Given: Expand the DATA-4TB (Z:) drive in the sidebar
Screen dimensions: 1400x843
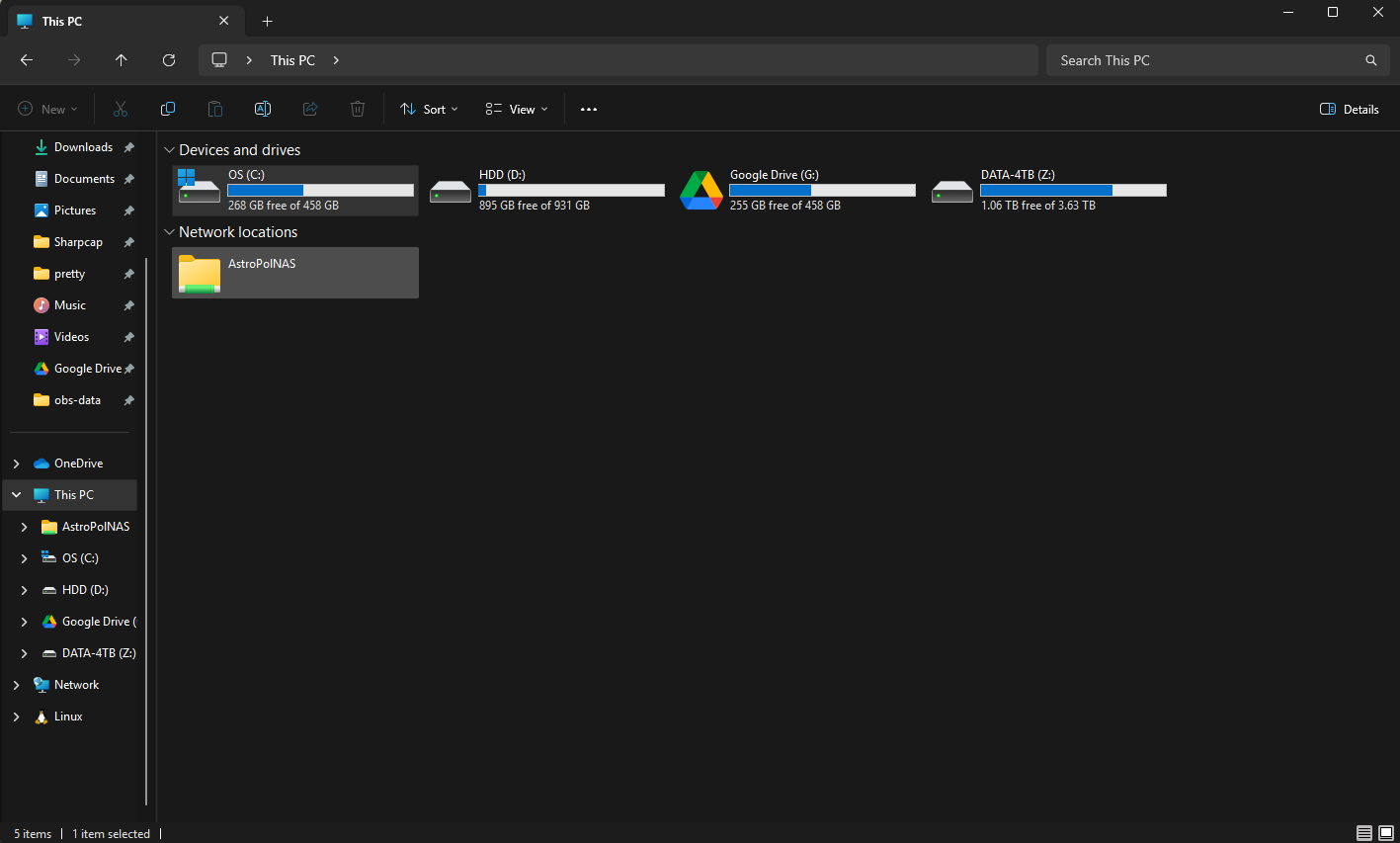Looking at the screenshot, I should click(24, 652).
